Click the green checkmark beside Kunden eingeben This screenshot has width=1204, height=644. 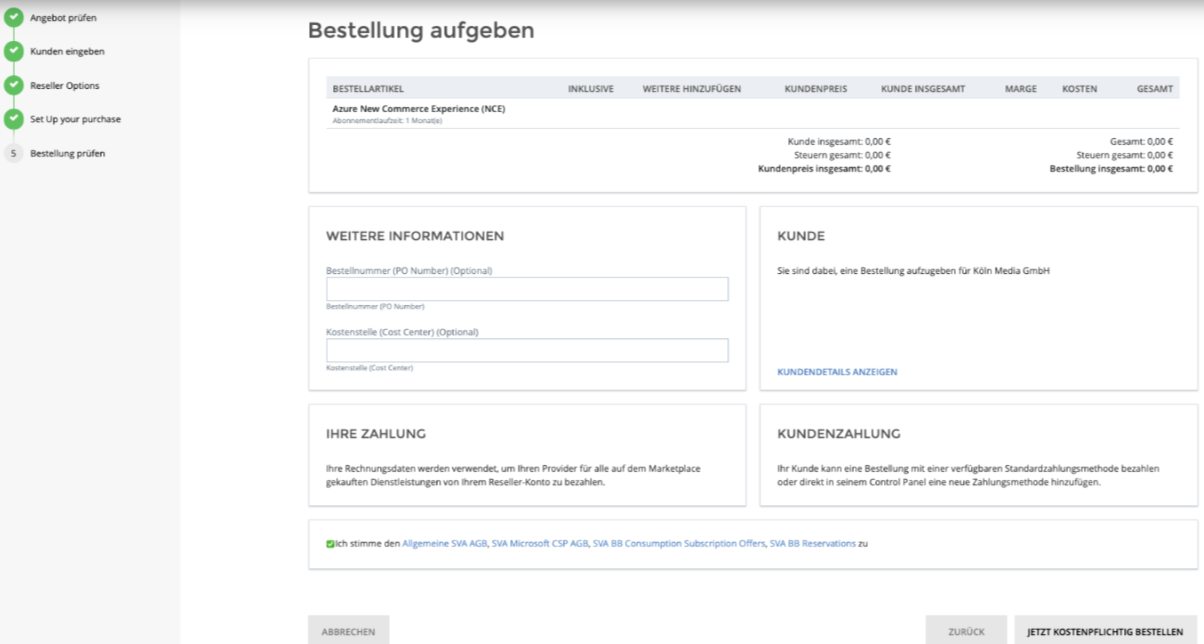point(13,51)
